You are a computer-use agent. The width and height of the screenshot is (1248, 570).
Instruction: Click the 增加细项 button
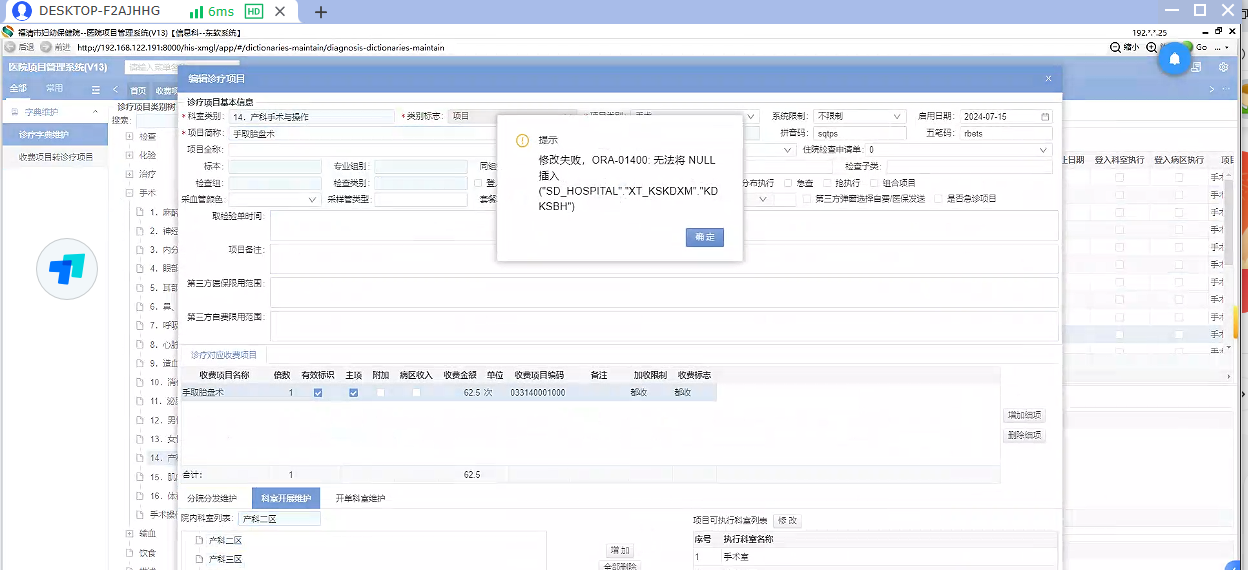click(x=1024, y=415)
